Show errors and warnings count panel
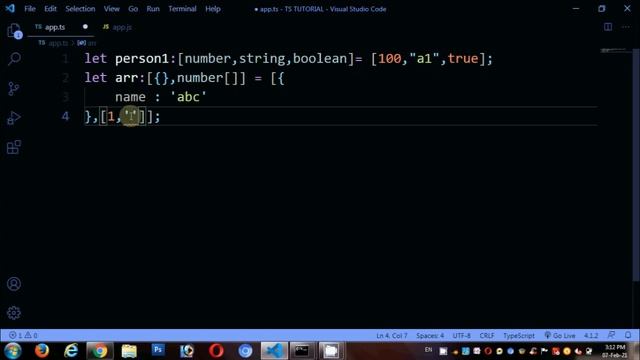Viewport: 640px width, 360px height. [23, 335]
